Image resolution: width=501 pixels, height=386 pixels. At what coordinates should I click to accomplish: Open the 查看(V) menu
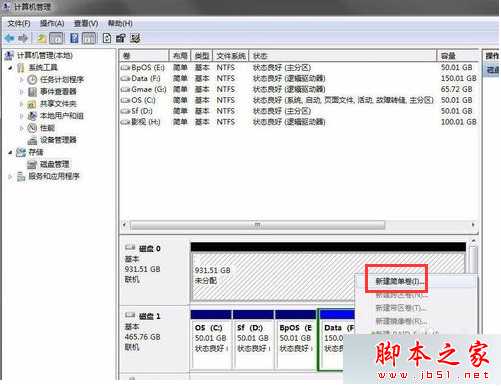tap(86, 24)
